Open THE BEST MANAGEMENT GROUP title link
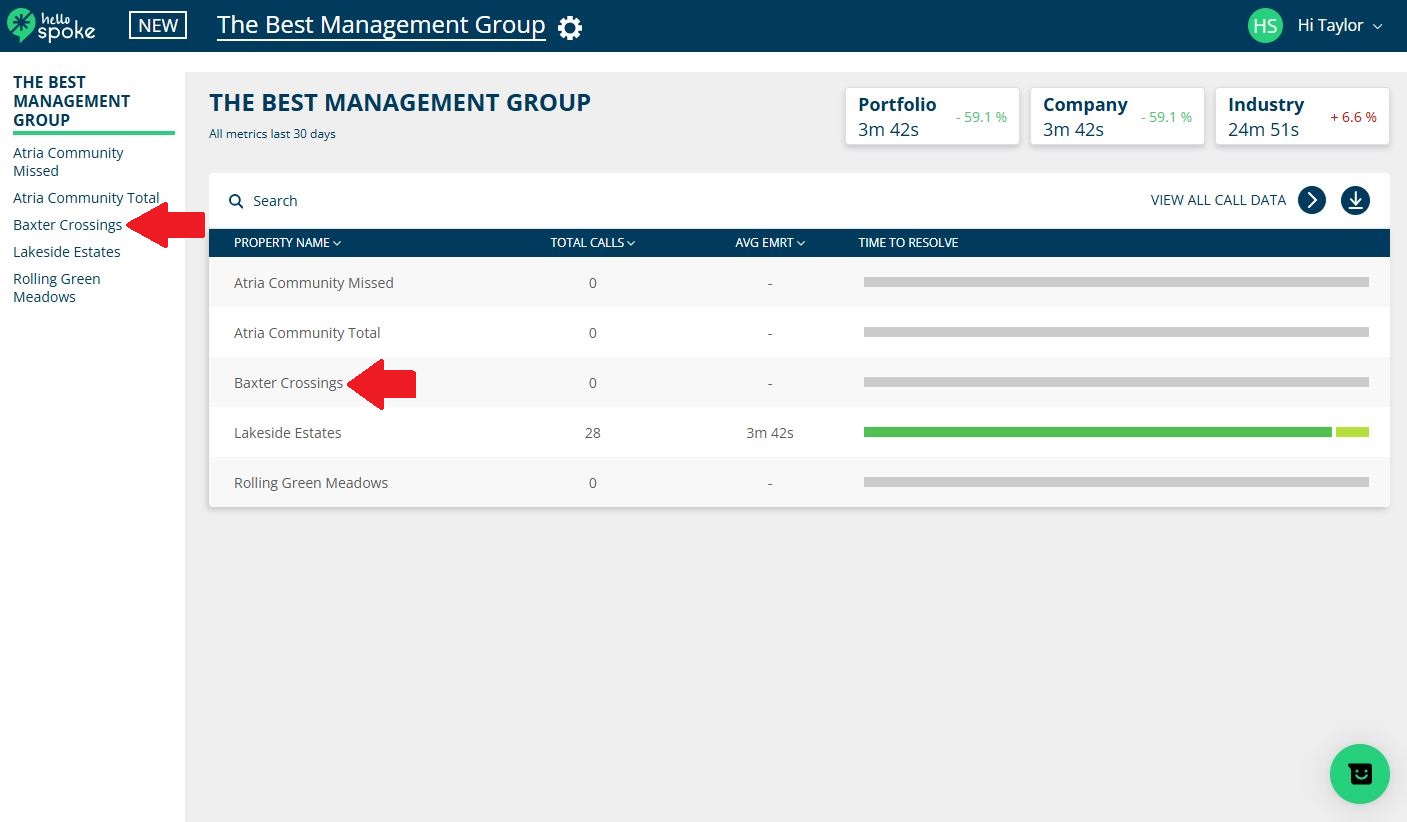The width and height of the screenshot is (1407, 822). (380, 24)
